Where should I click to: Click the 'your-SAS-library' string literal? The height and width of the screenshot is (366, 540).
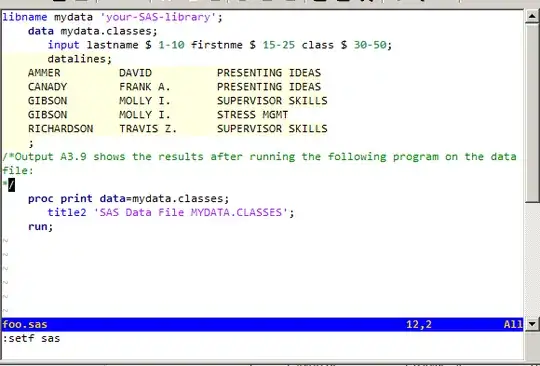(x=158, y=17)
